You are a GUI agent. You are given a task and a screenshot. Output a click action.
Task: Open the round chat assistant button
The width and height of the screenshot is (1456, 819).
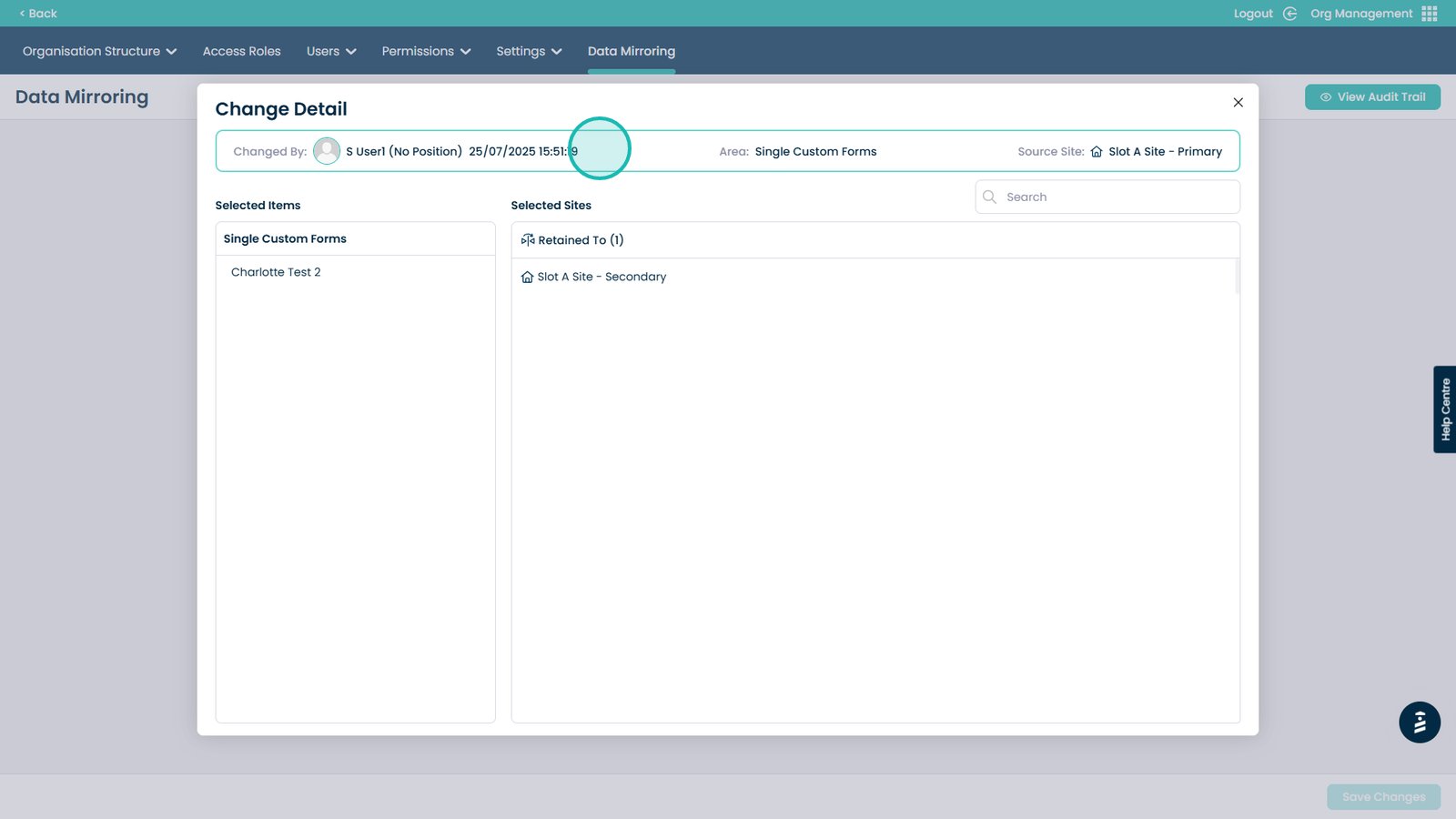[x=1419, y=723]
